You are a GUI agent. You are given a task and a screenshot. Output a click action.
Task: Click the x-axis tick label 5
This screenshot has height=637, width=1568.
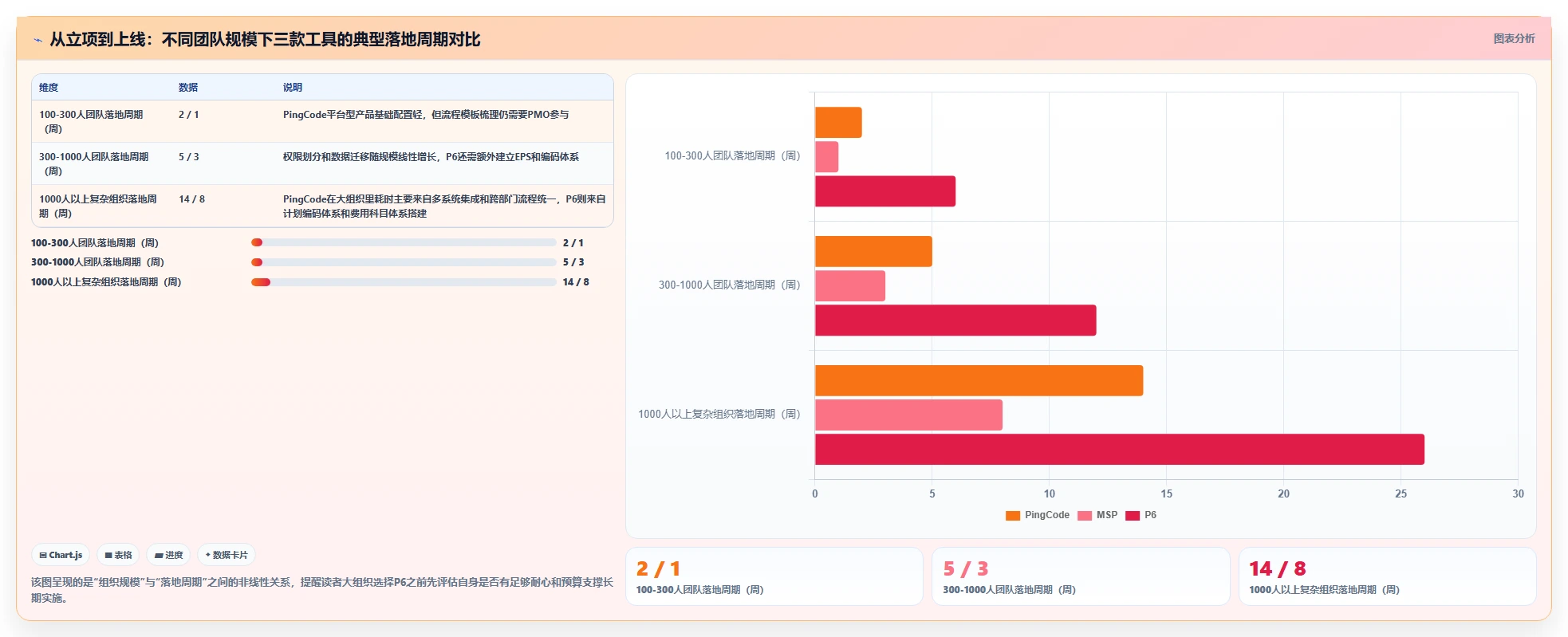(x=932, y=494)
